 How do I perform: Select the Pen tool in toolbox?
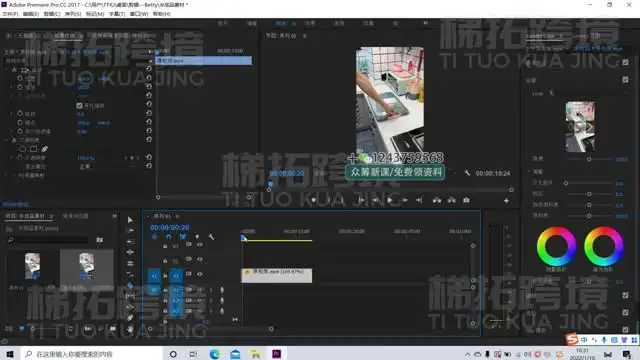tap(130, 318)
